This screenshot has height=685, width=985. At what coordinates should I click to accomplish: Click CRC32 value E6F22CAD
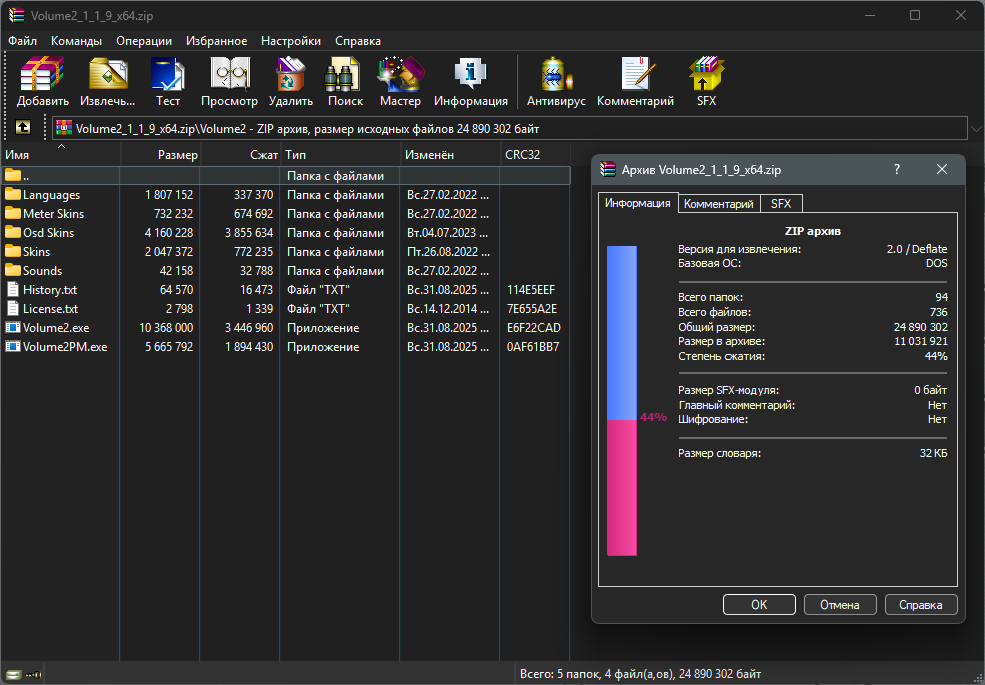tap(534, 328)
